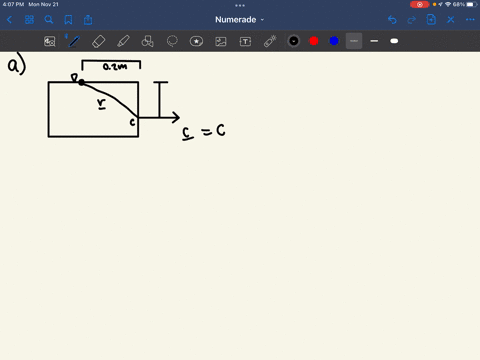This screenshot has width=480, height=360.
Task: Select the thickest stroke width
Action: [x=394, y=41]
